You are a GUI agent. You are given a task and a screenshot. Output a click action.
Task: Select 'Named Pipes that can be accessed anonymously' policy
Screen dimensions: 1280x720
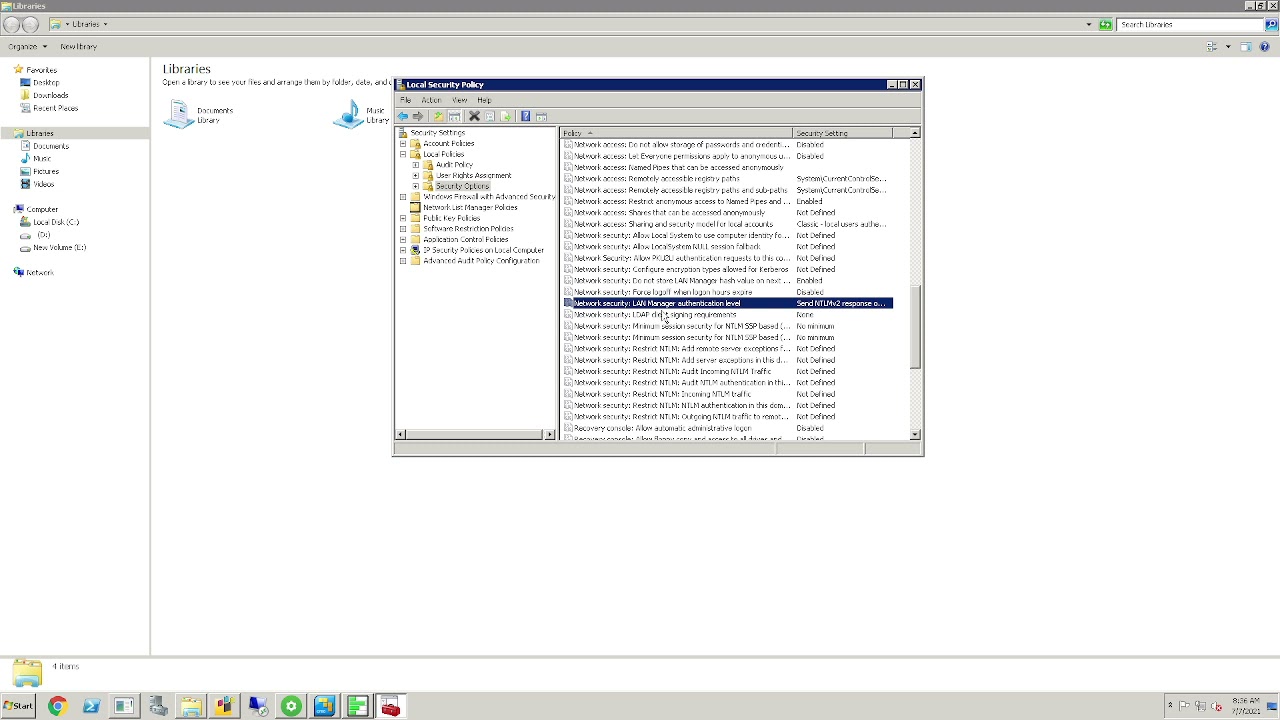click(x=727, y=167)
